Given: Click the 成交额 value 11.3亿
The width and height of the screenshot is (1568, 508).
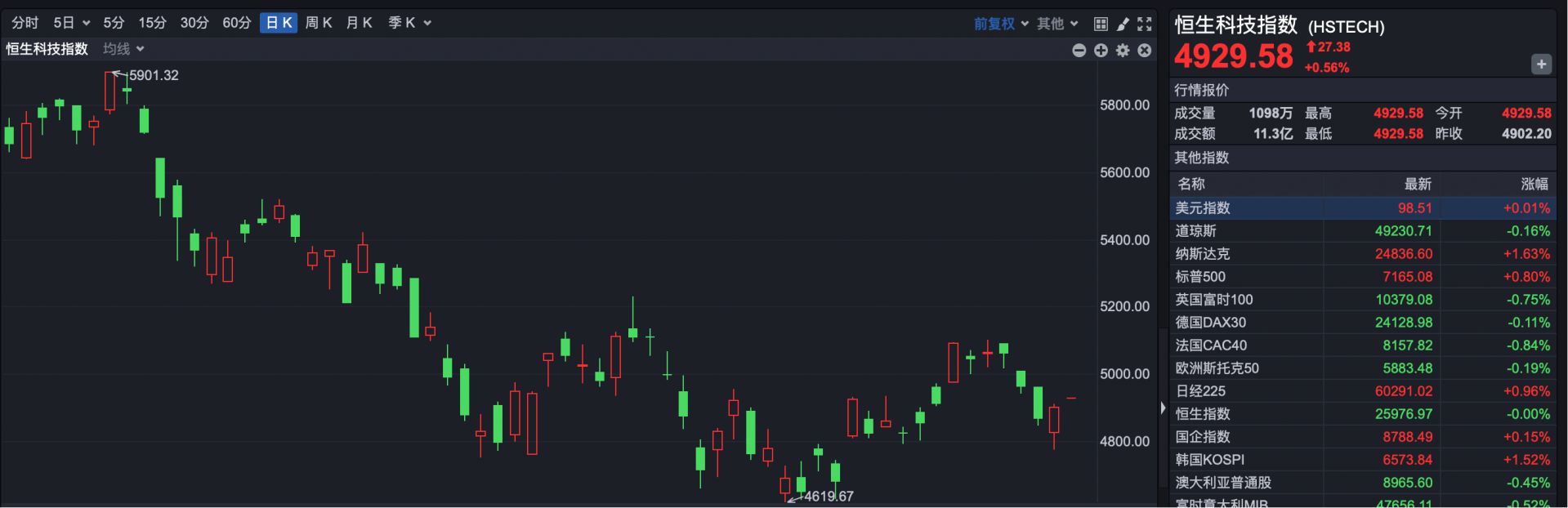Looking at the screenshot, I should (x=1273, y=134).
